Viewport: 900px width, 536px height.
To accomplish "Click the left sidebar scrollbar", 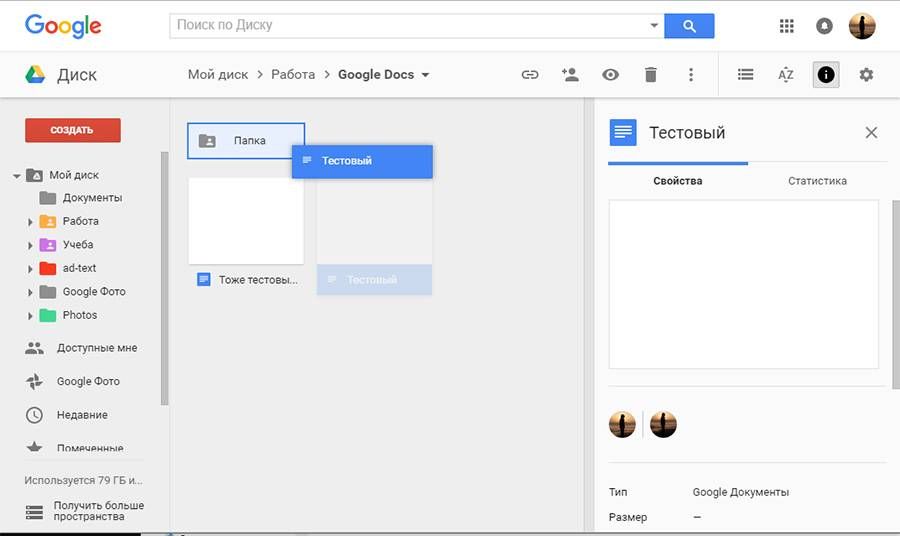I will [165, 278].
